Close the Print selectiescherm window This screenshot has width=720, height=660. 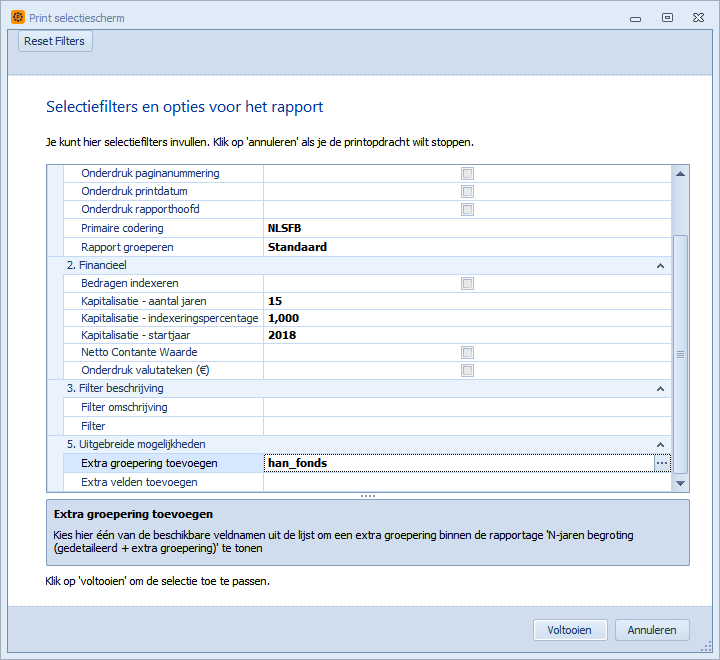(x=698, y=17)
